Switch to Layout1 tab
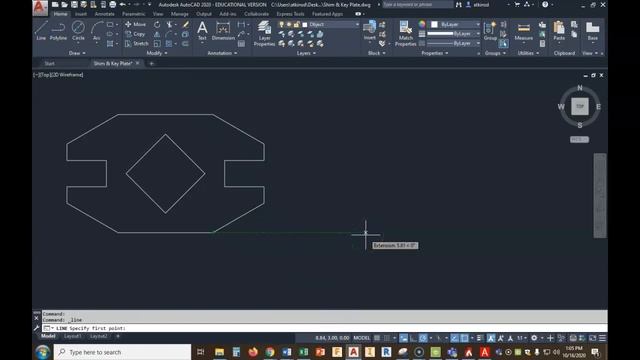Image resolution: width=640 pixels, height=360 pixels. [x=73, y=336]
